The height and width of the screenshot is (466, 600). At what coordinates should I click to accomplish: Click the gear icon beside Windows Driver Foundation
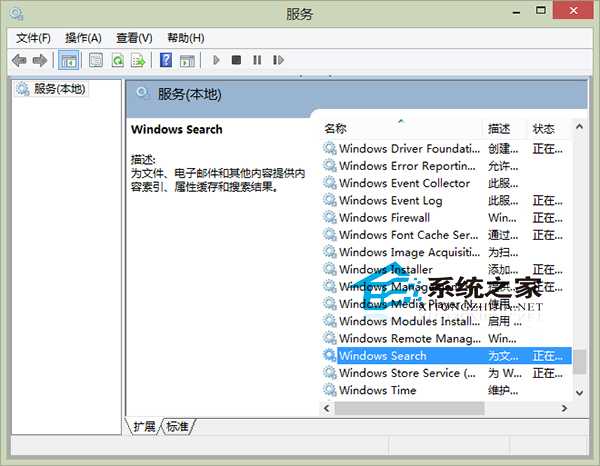click(x=329, y=148)
